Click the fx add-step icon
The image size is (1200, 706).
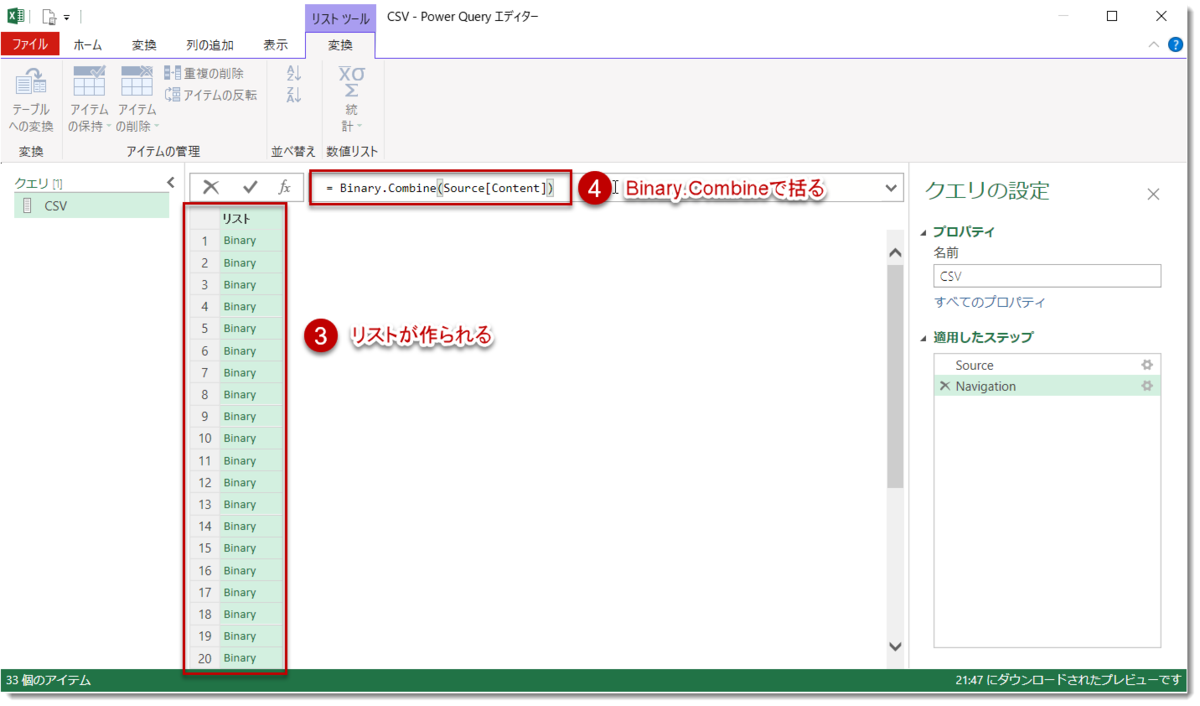(x=284, y=187)
